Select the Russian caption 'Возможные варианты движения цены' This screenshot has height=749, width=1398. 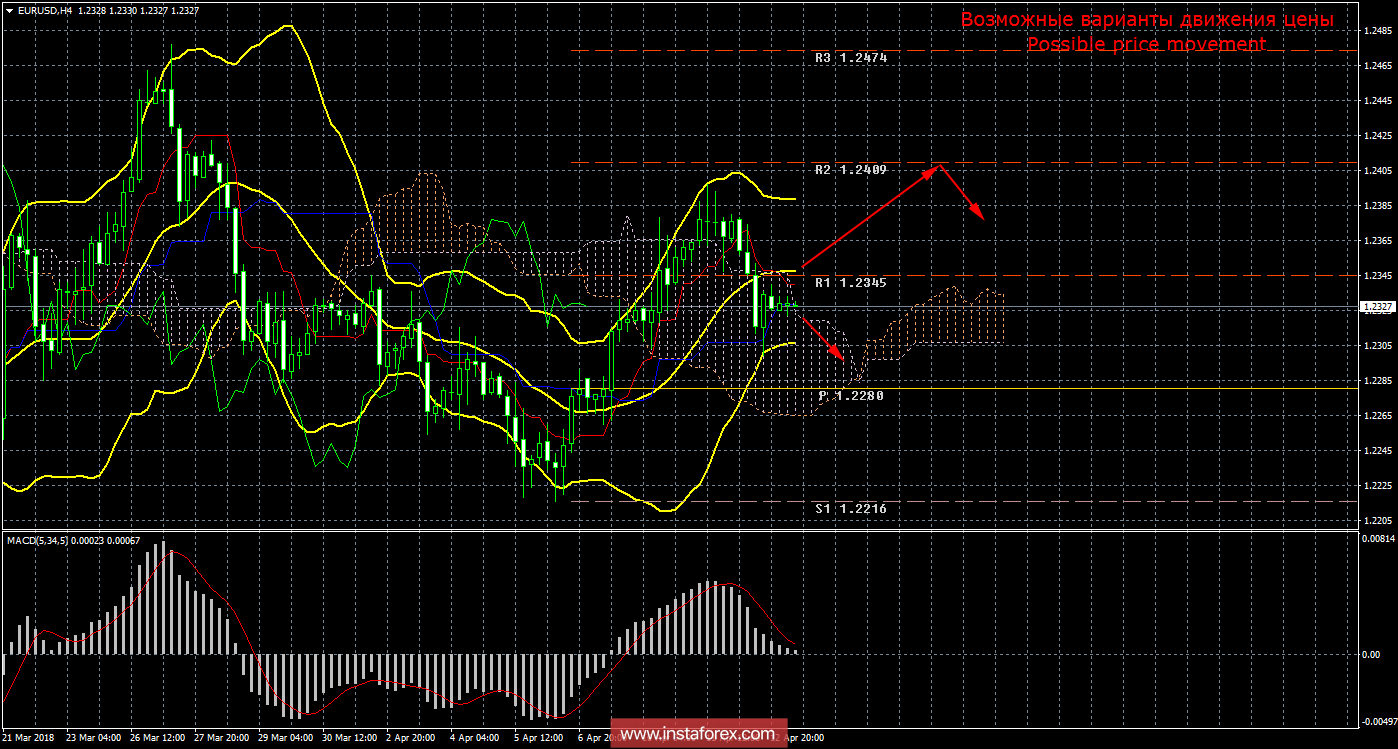(1147, 19)
